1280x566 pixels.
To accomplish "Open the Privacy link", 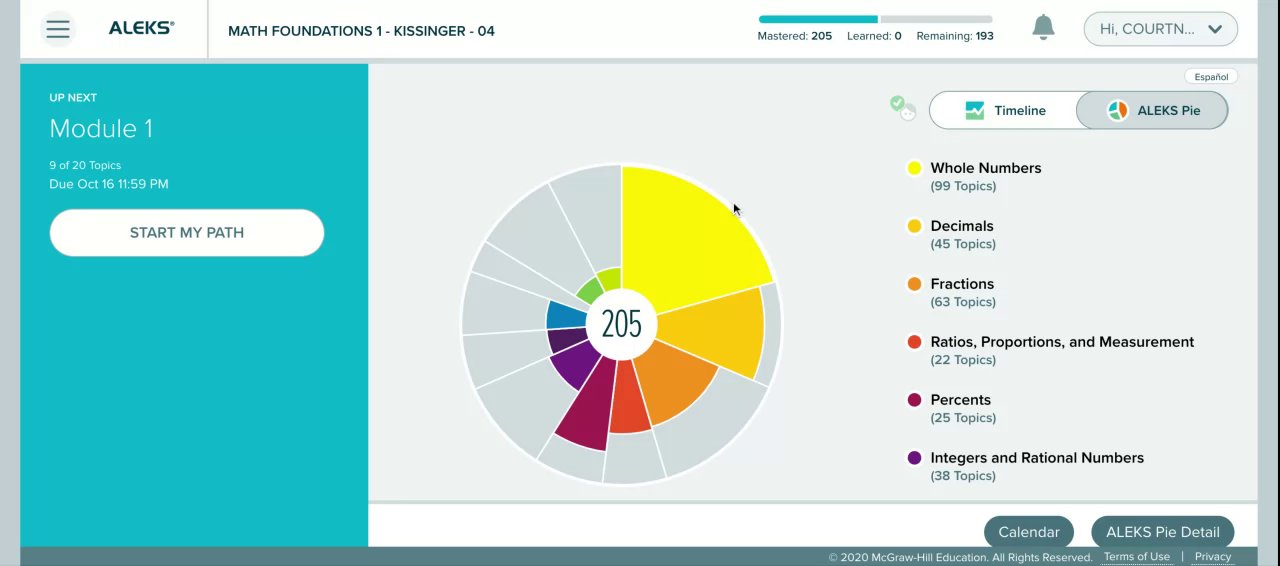I will (1212, 557).
